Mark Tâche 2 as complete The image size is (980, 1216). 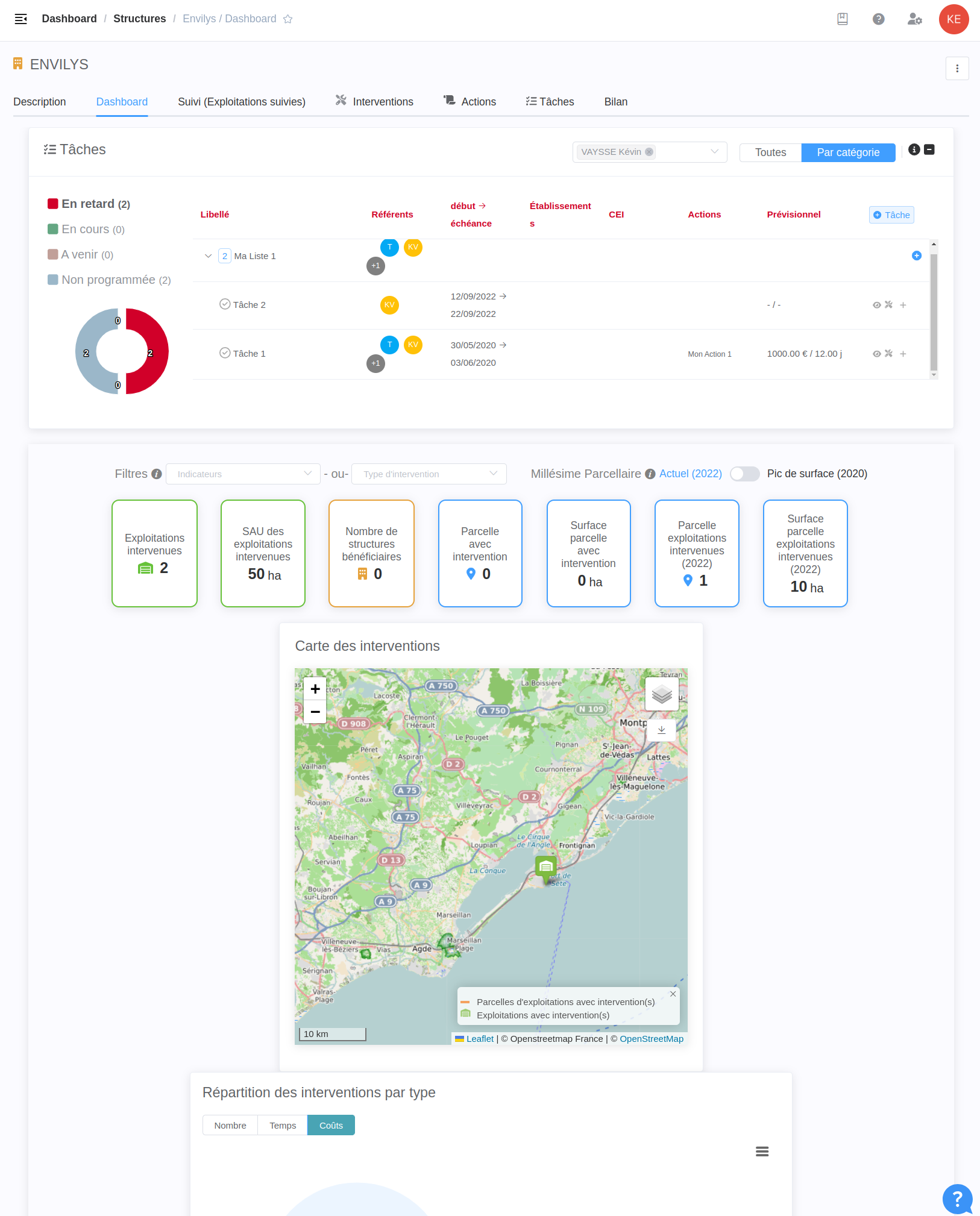click(225, 304)
